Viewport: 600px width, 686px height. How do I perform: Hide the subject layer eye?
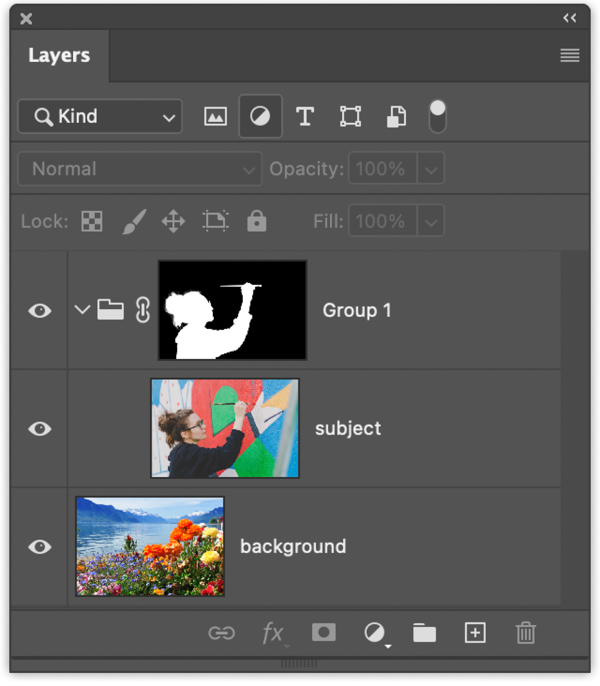click(x=40, y=429)
